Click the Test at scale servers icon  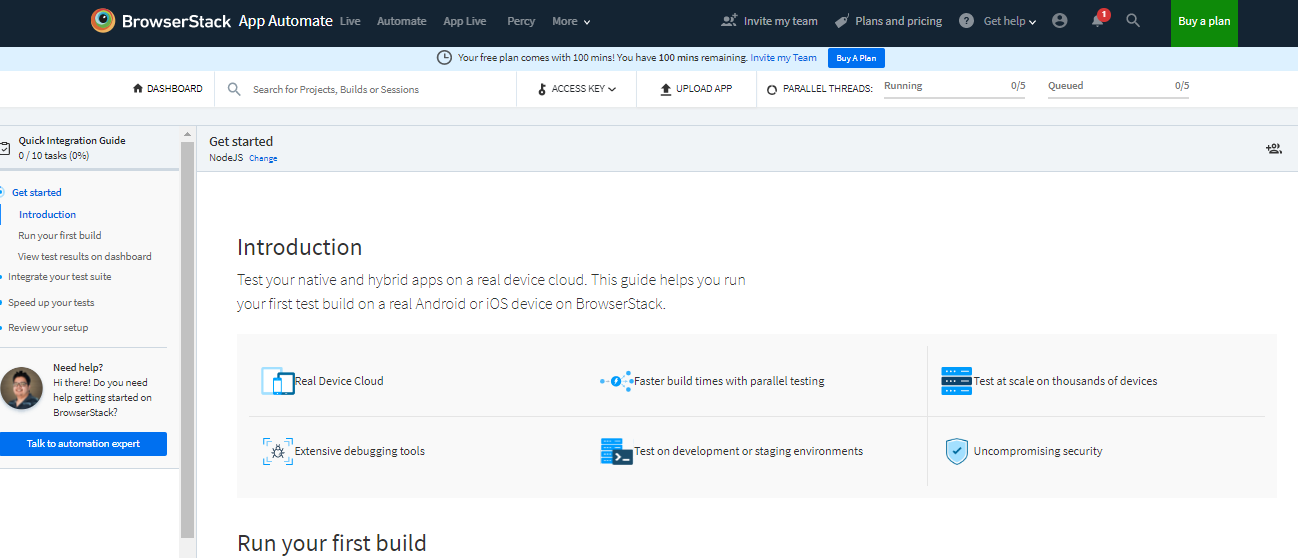956,381
